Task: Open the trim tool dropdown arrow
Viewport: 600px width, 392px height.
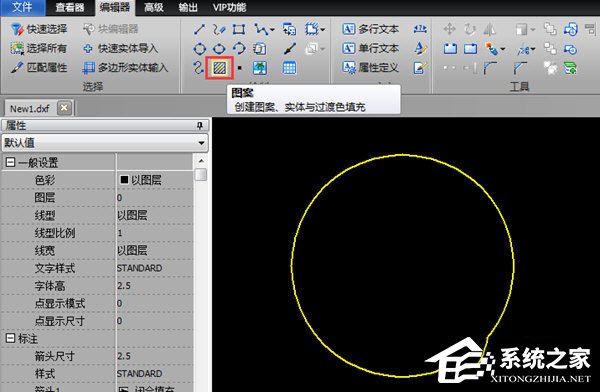Action: pos(533,49)
